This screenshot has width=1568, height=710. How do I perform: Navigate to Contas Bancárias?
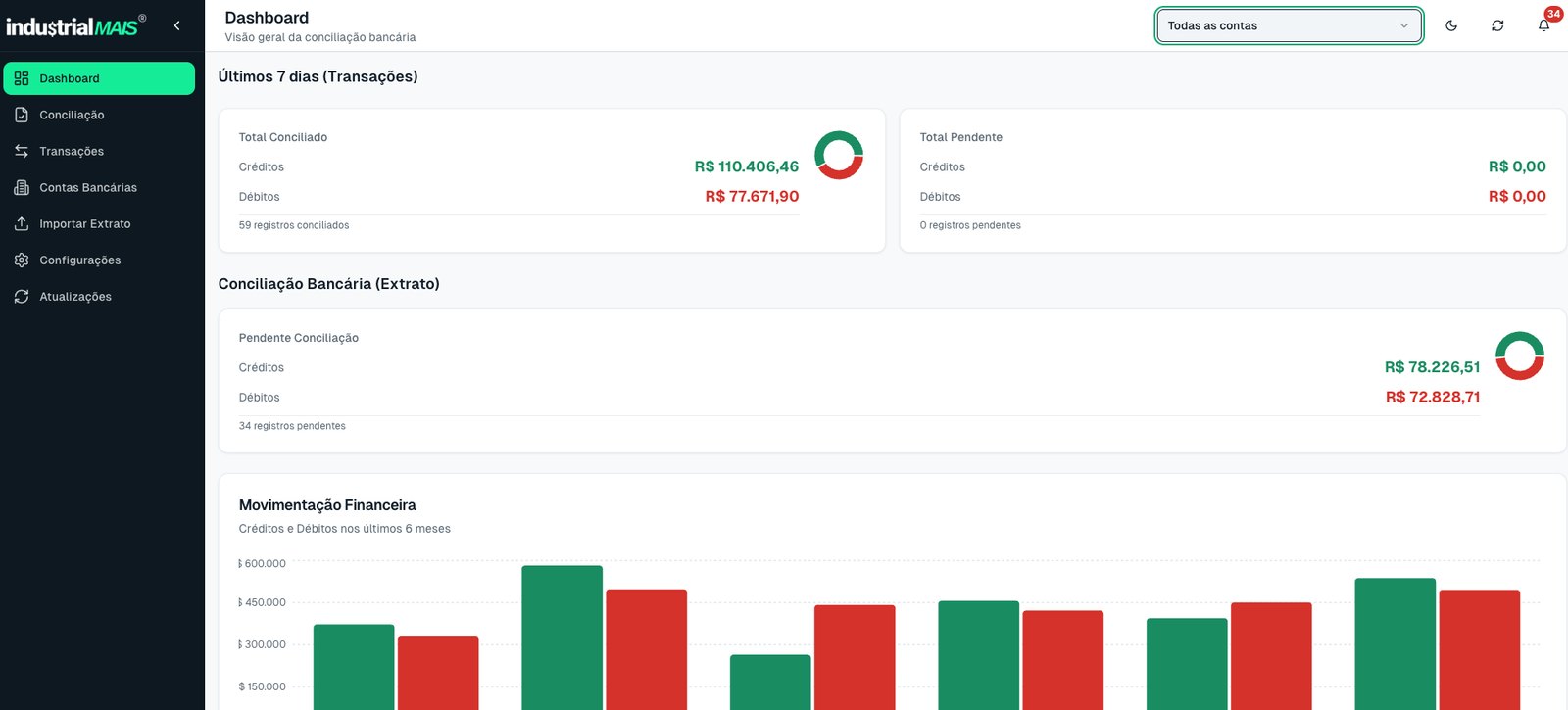(99, 187)
